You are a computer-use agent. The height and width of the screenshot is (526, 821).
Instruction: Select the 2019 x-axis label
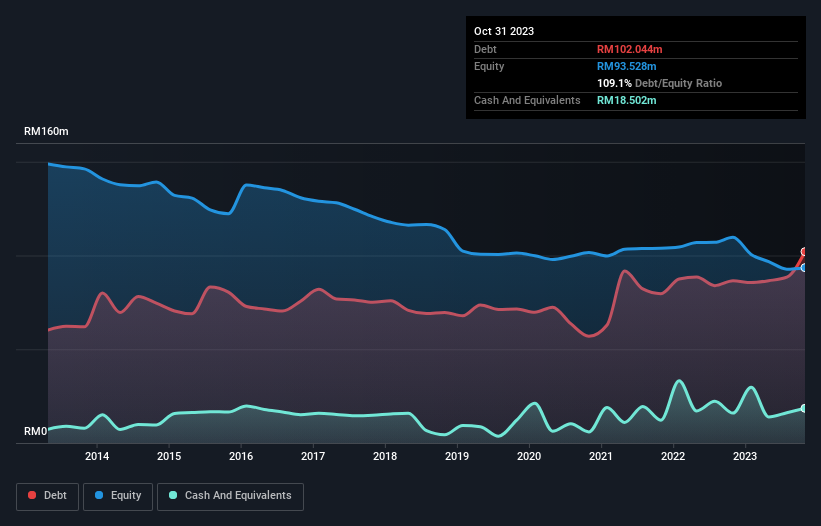[x=457, y=456]
